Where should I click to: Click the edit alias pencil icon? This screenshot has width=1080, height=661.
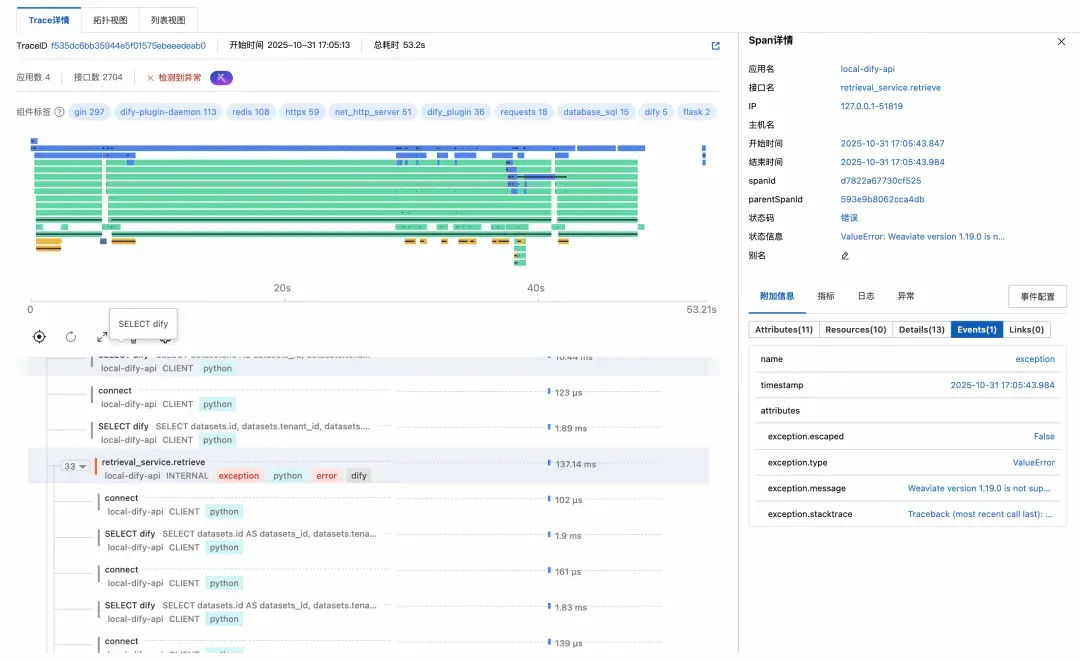tap(845, 256)
